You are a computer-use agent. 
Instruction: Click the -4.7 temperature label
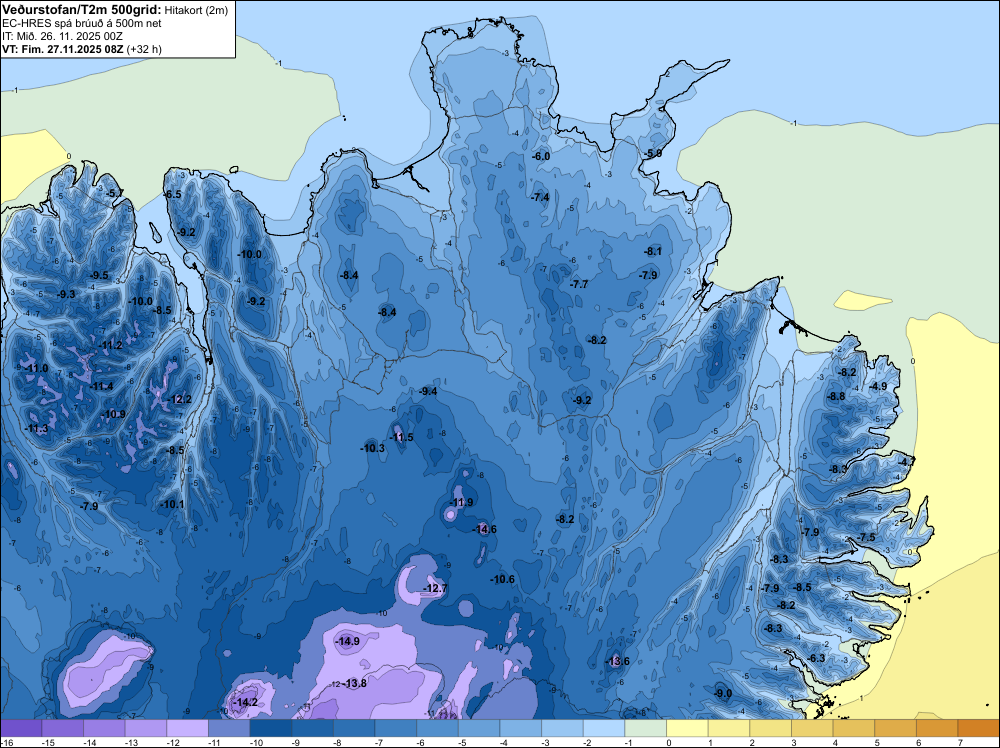pos(907,461)
